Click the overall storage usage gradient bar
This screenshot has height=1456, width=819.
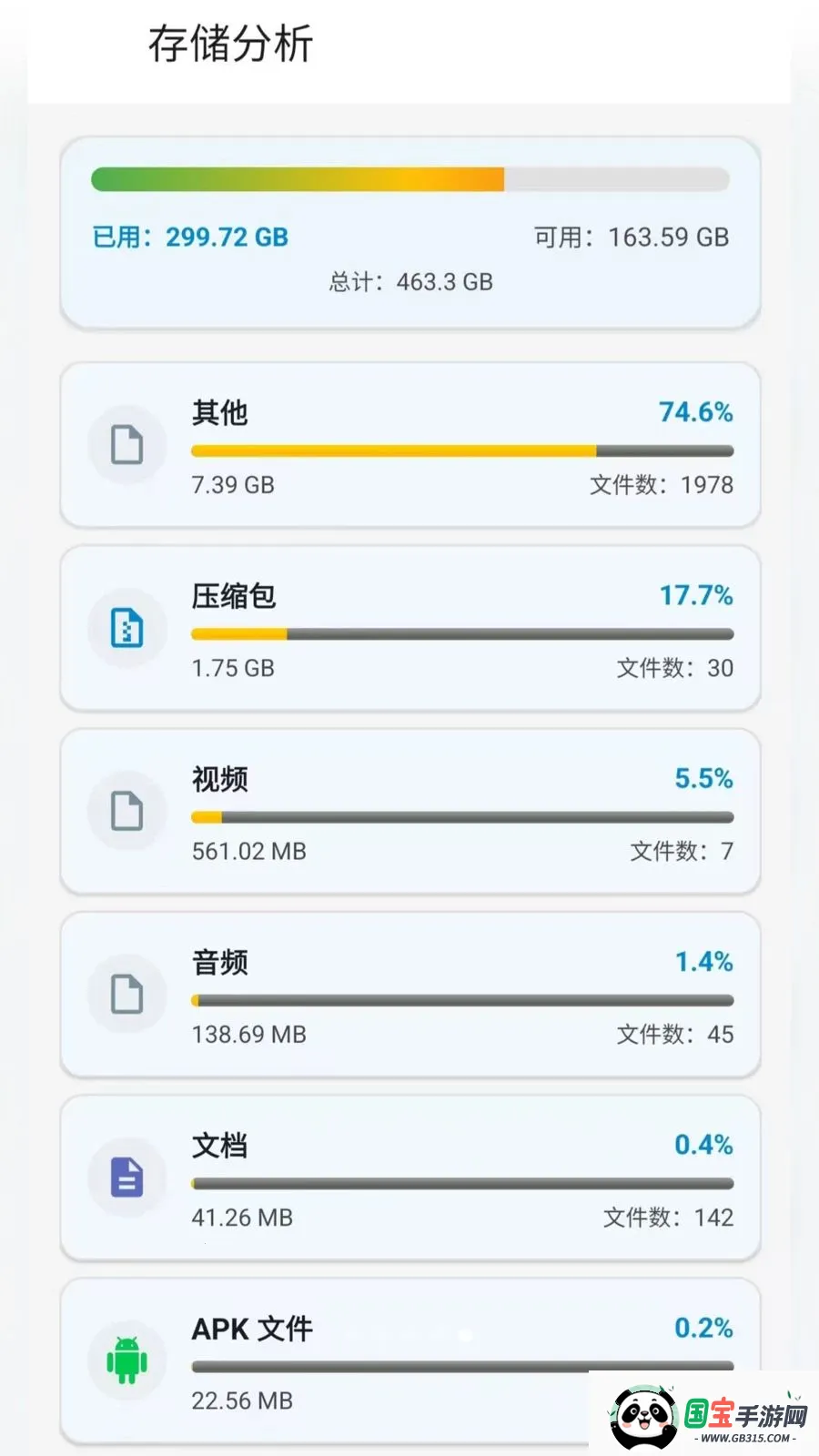click(x=410, y=179)
